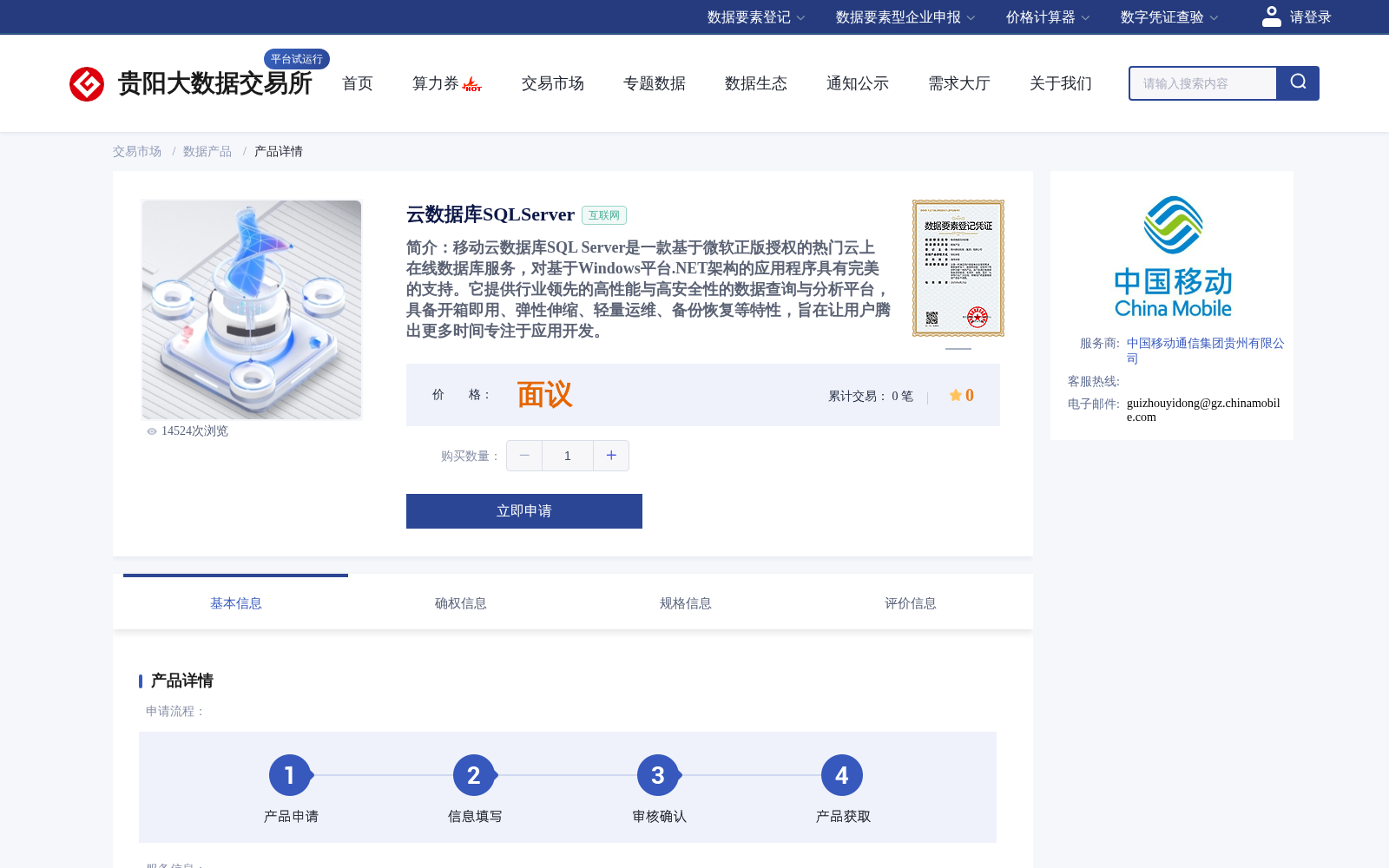The width and height of the screenshot is (1389, 868).
Task: Click the 面议 price text
Action: click(x=544, y=395)
